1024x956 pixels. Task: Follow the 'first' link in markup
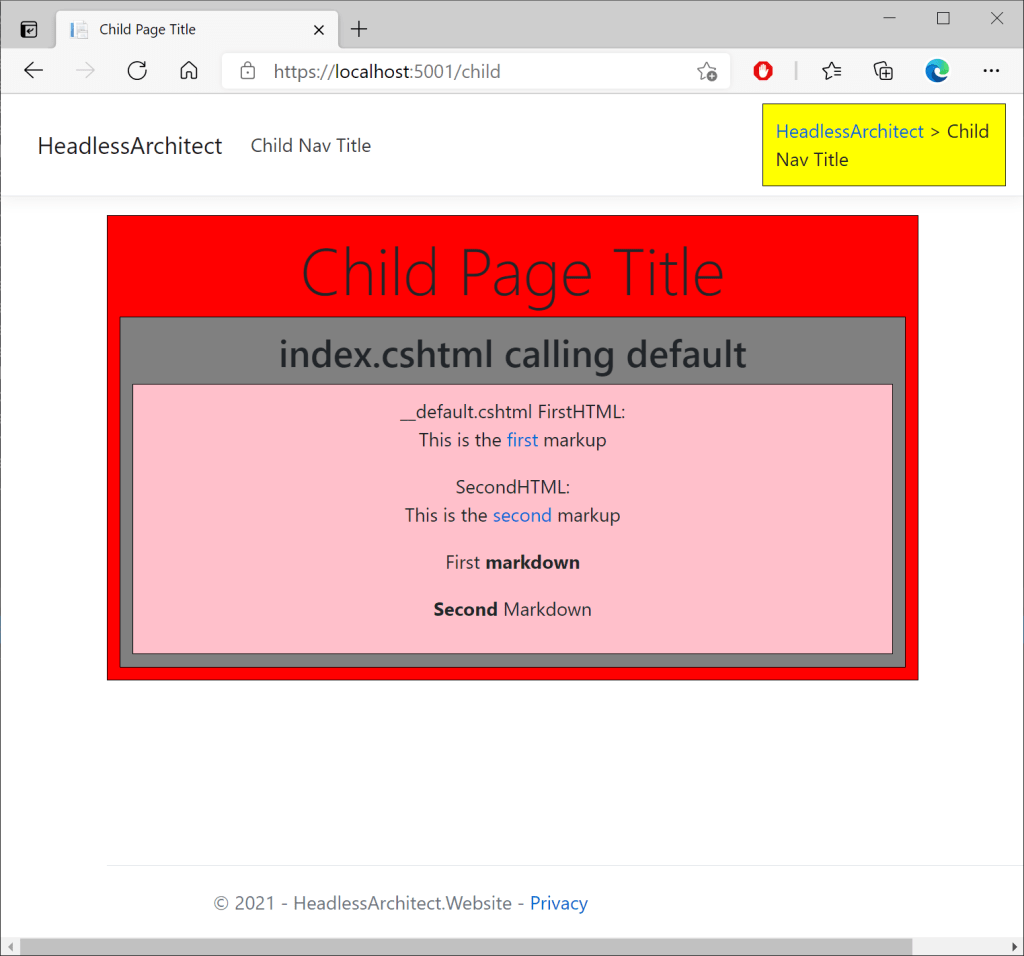(x=522, y=440)
